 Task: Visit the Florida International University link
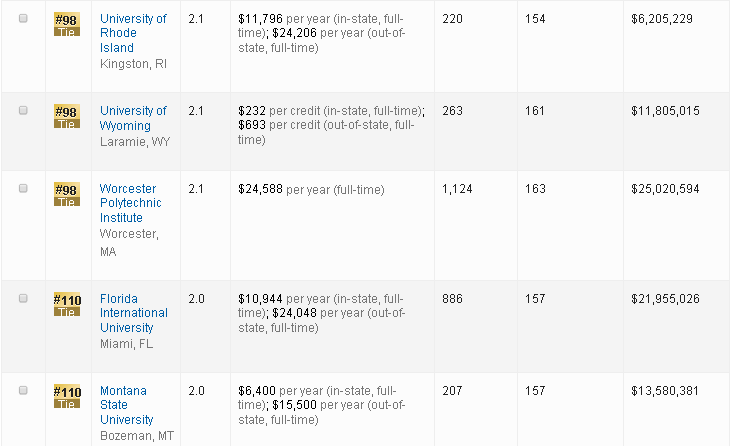pos(133,313)
